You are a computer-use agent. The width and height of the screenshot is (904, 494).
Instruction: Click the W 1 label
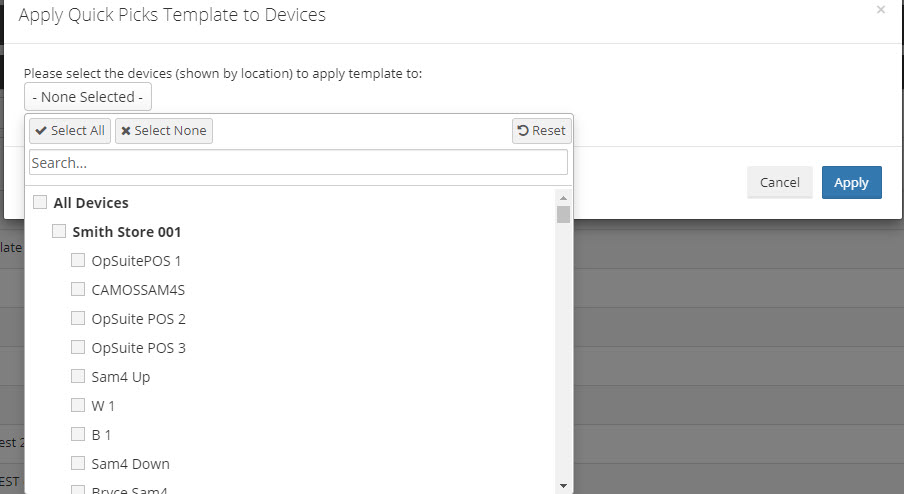103,406
